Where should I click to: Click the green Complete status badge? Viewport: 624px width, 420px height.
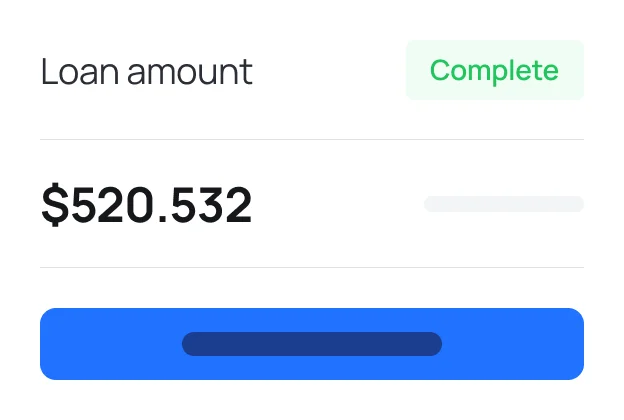coord(494,70)
